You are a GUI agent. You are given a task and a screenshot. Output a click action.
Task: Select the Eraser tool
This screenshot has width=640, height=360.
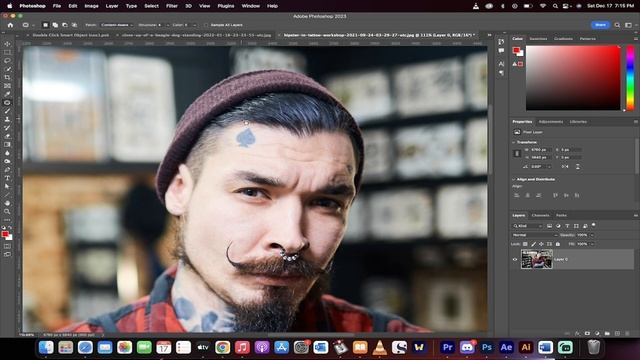click(x=7, y=136)
